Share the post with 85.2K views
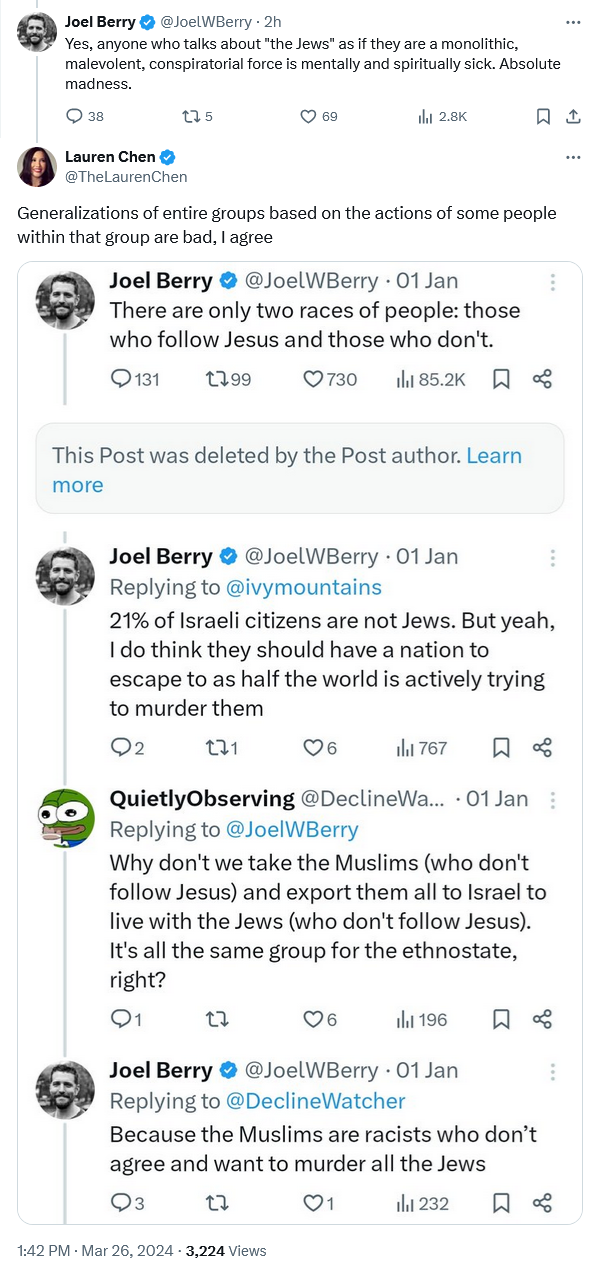 (543, 379)
